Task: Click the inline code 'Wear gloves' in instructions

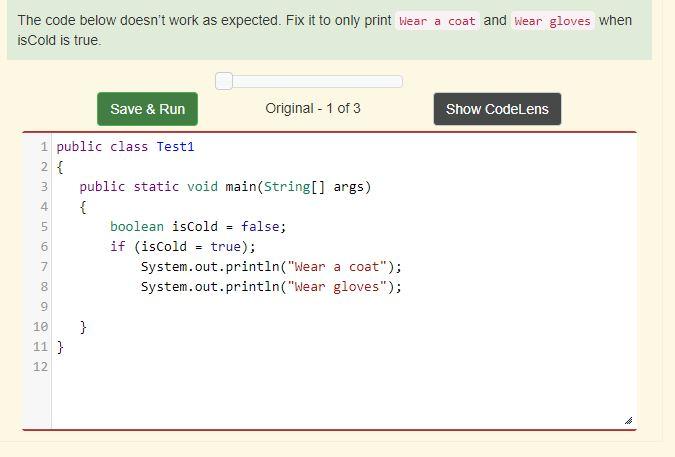Action: [x=553, y=21]
